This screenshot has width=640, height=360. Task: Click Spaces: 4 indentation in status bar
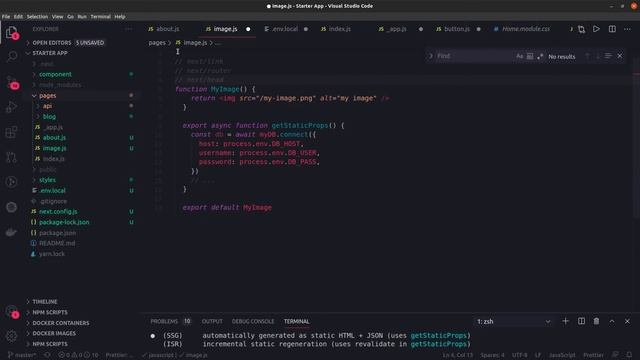click(493, 355)
